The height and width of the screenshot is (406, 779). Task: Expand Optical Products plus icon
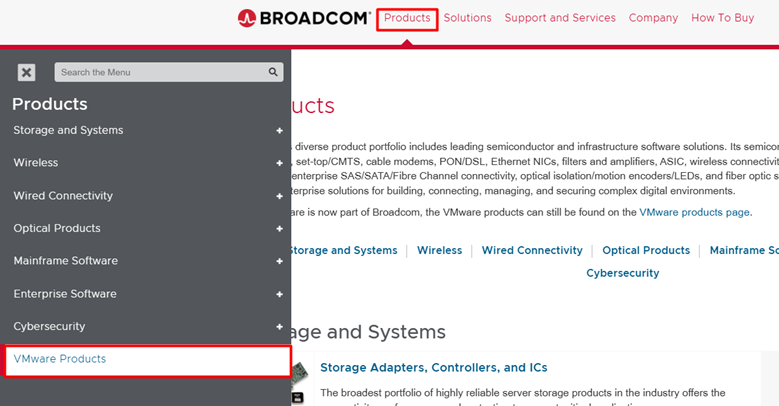pyautogui.click(x=280, y=229)
